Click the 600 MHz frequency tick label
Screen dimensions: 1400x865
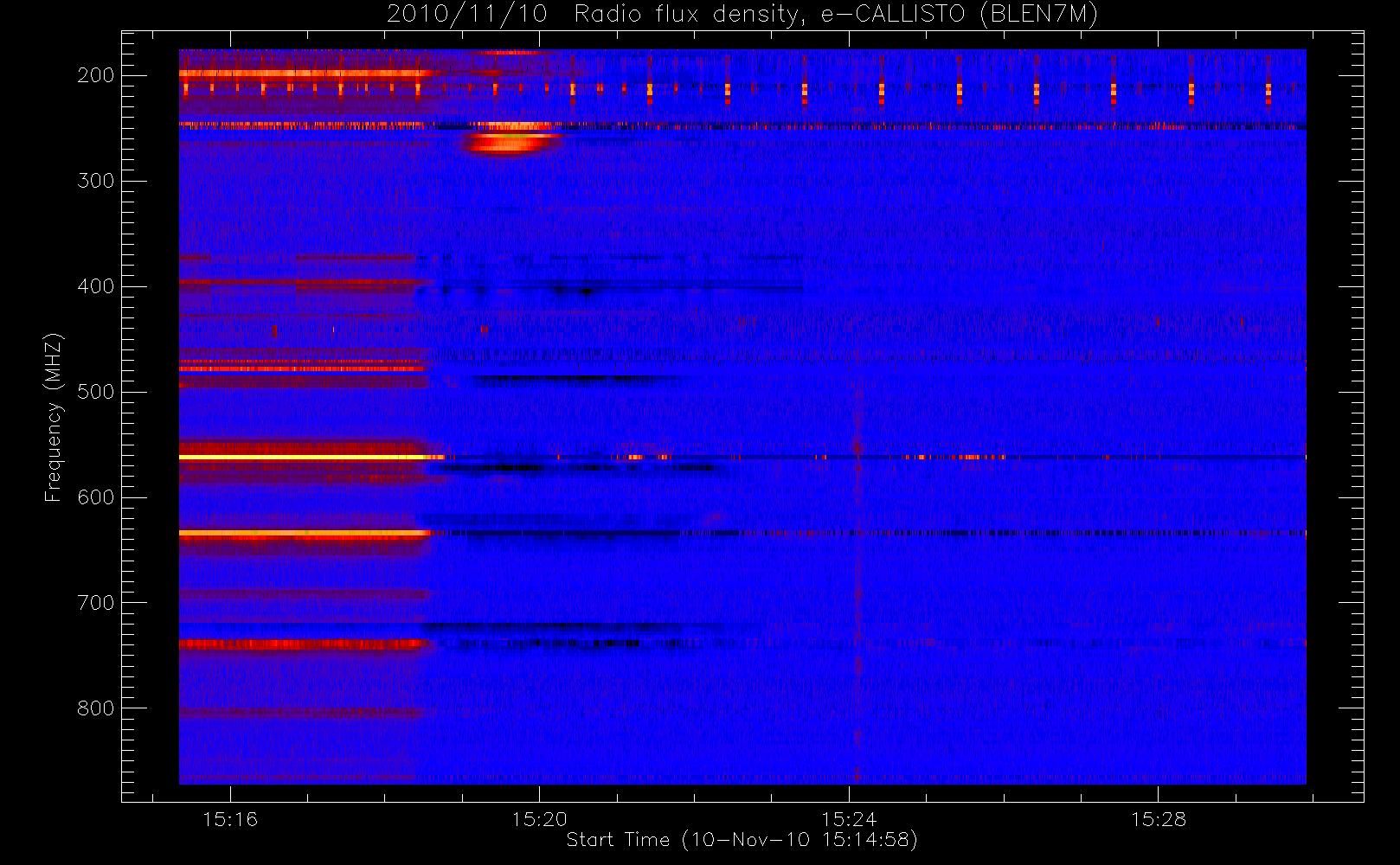96,497
